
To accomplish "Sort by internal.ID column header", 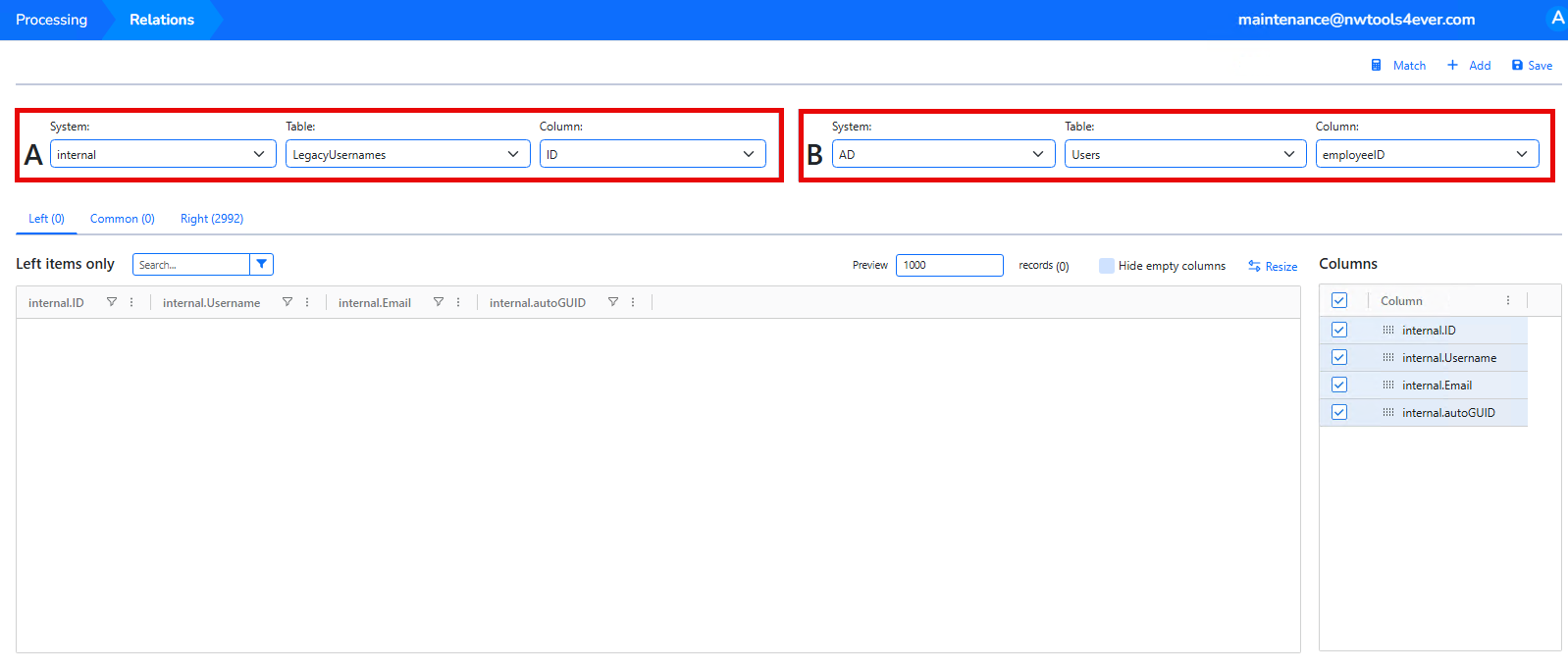I will [x=56, y=303].
